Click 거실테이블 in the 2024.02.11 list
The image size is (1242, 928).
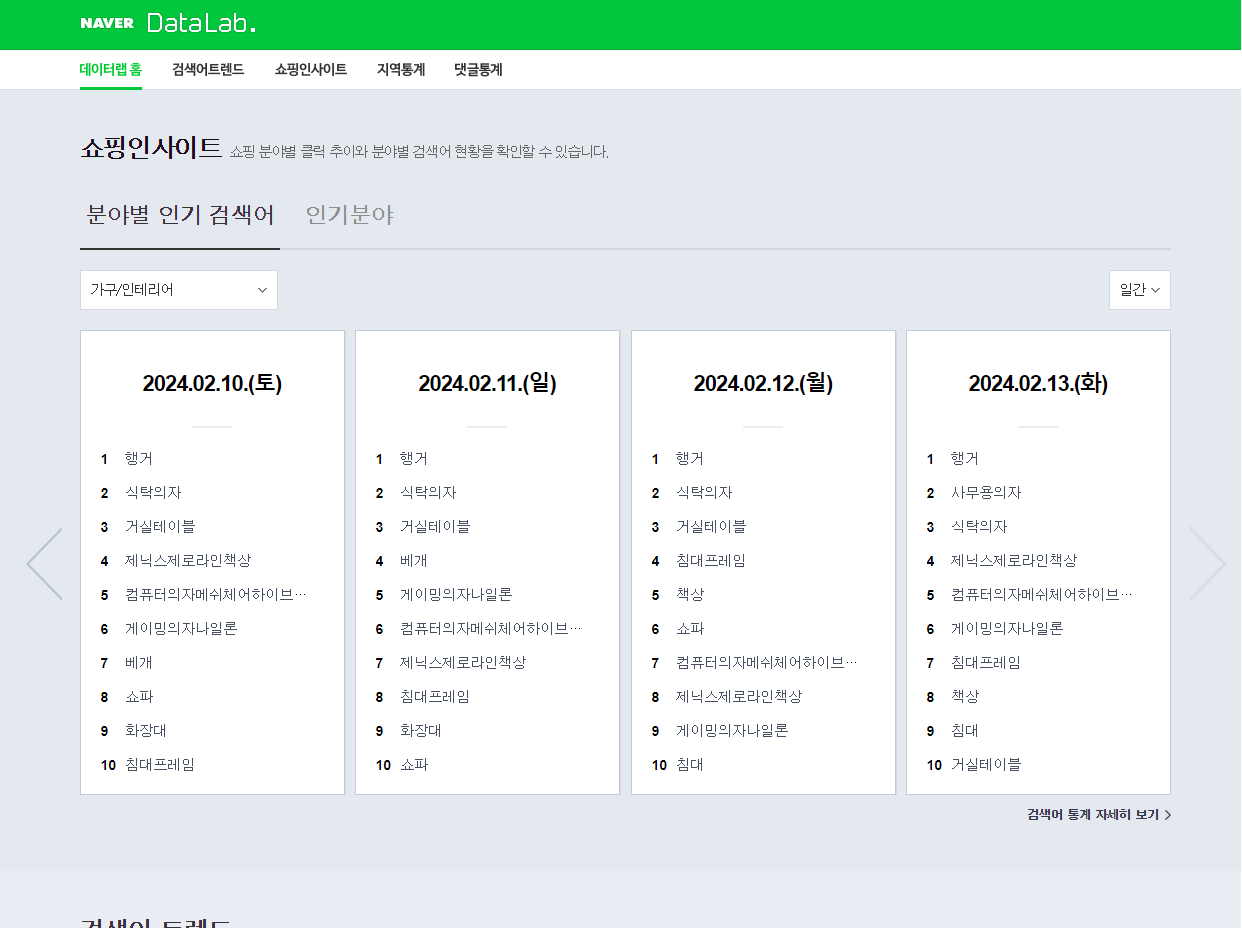pyautogui.click(x=435, y=527)
